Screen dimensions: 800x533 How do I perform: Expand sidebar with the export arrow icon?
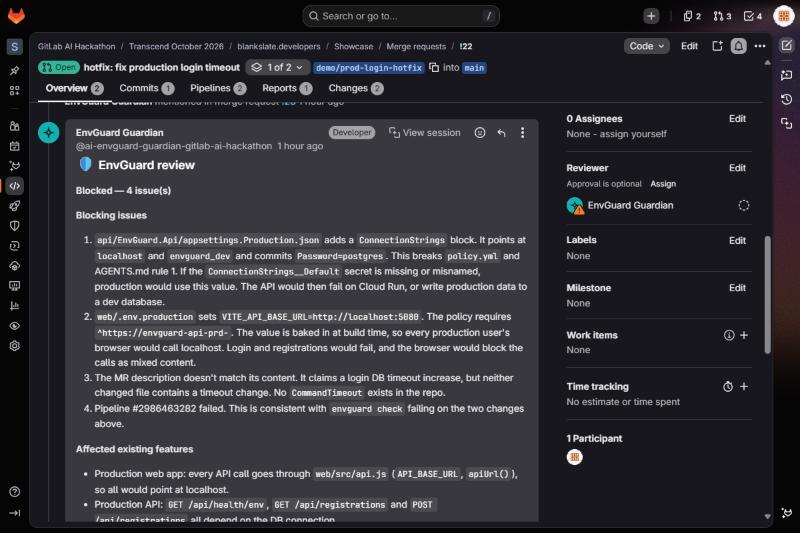pyautogui.click(x=717, y=46)
